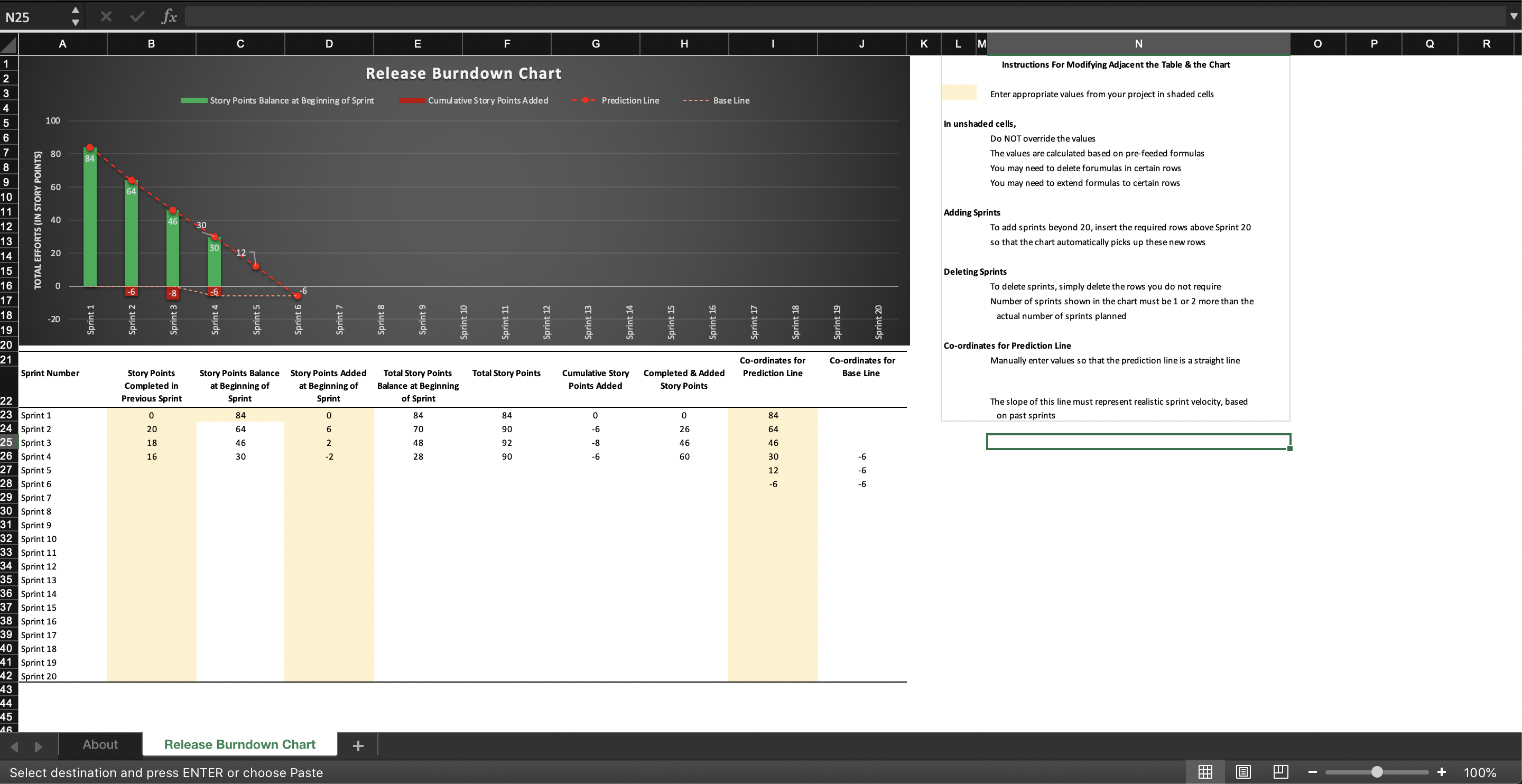
Task: Click the Deleting Sprints heading
Action: [975, 271]
